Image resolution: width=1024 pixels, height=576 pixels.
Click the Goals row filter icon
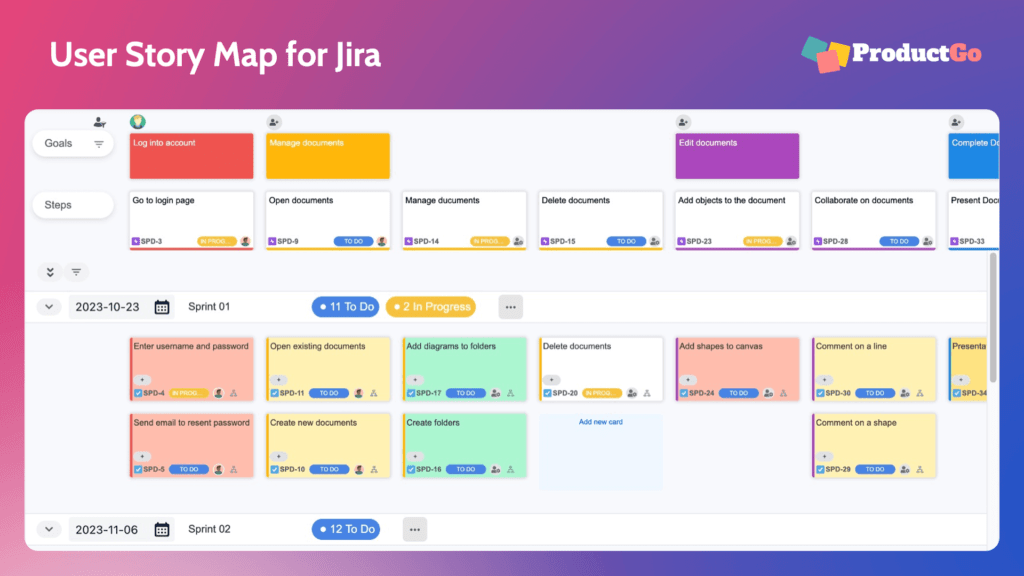pyautogui.click(x=99, y=144)
